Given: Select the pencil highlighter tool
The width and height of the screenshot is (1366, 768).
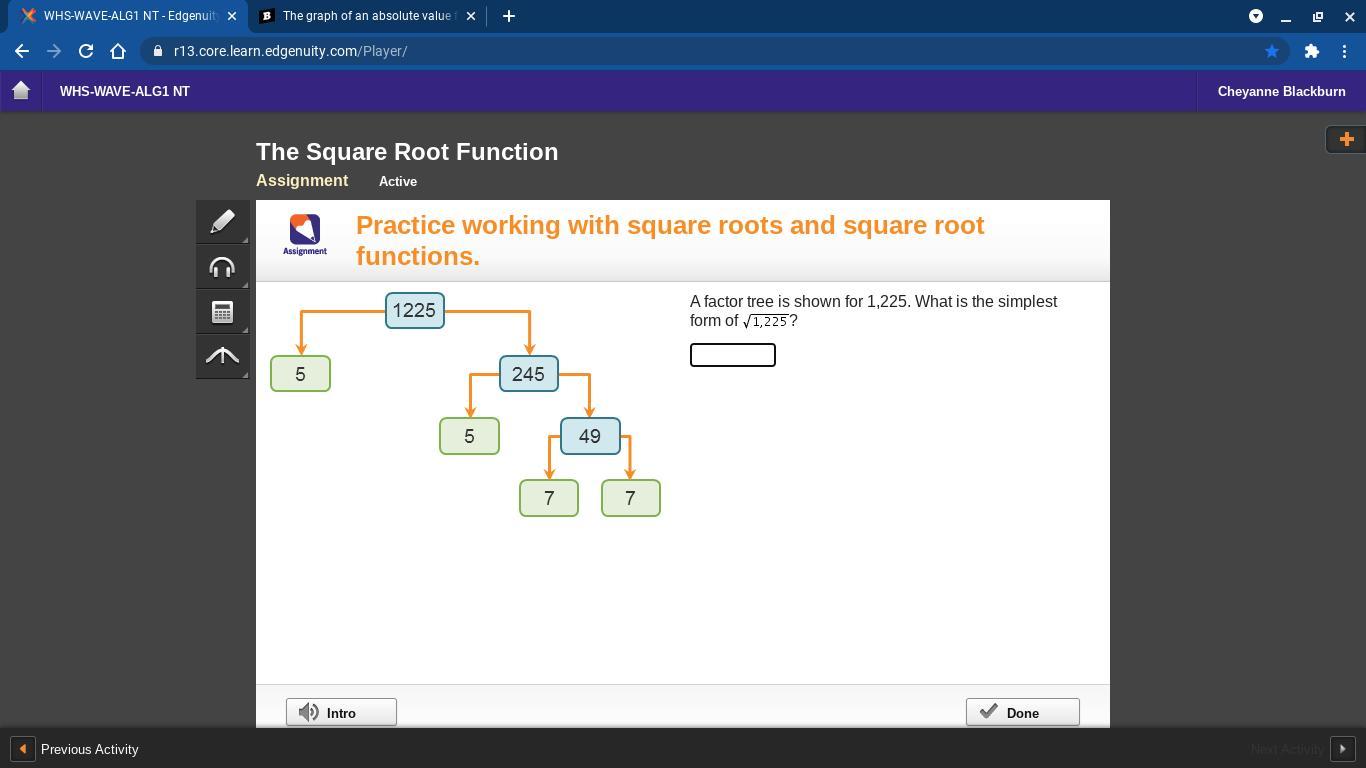Looking at the screenshot, I should point(222,221).
